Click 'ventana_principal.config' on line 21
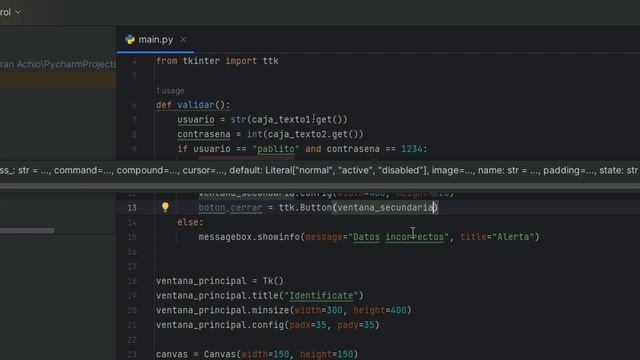 pyautogui.click(x=220, y=325)
